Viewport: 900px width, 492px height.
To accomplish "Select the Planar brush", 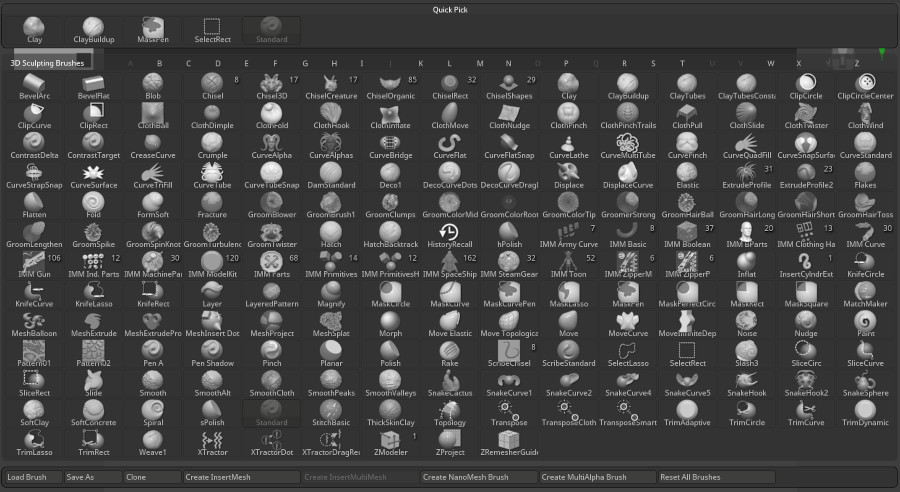I will pyautogui.click(x=331, y=354).
